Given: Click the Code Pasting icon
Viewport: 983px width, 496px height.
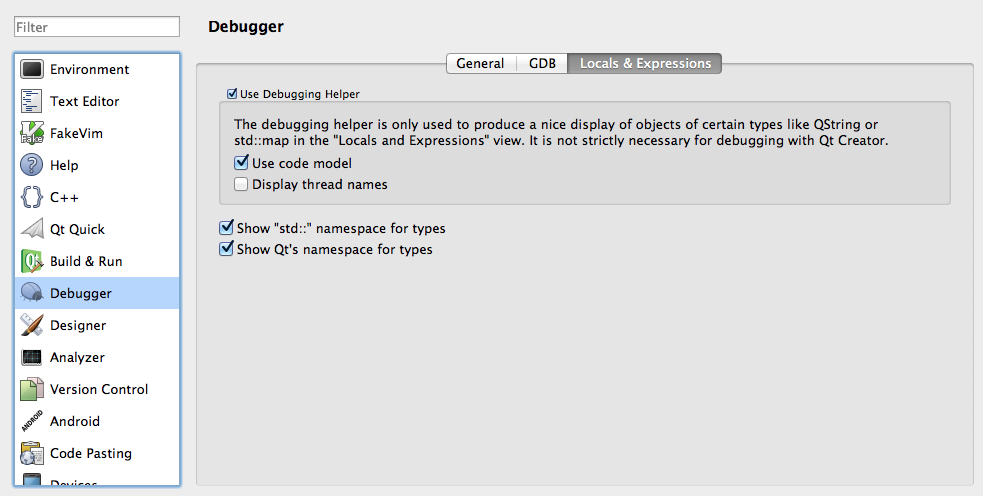Looking at the screenshot, I should 32,453.
